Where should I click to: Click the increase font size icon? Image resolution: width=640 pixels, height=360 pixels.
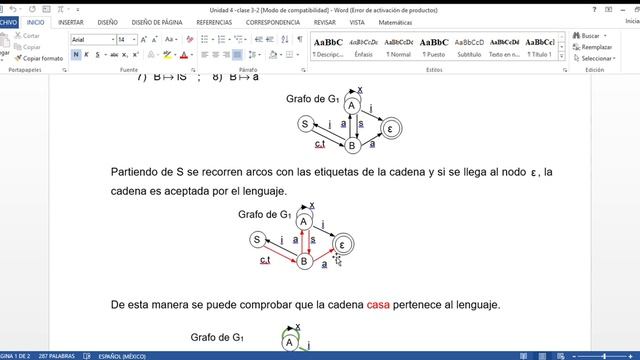(x=144, y=40)
